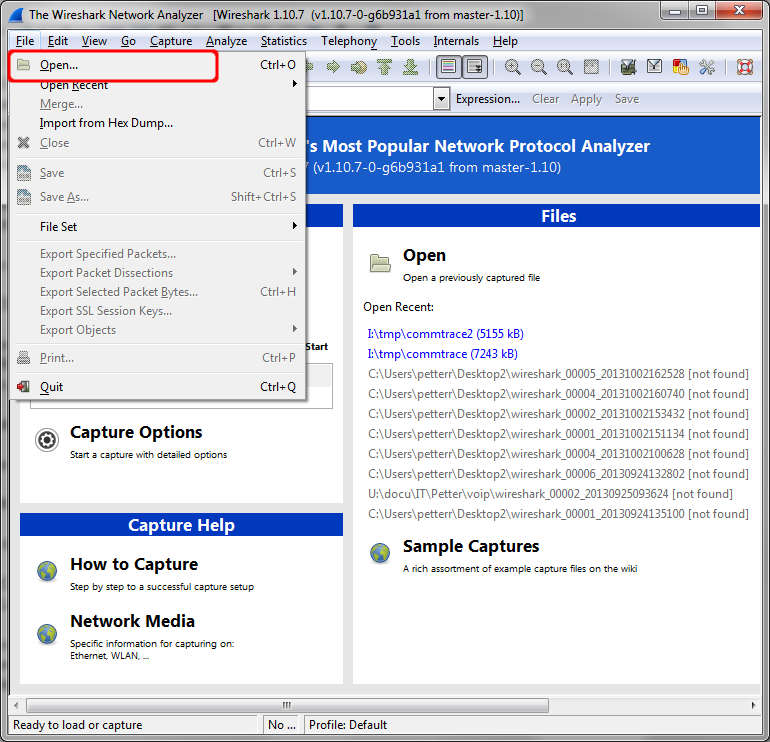Click the Resize All Columns icon

click(591, 67)
